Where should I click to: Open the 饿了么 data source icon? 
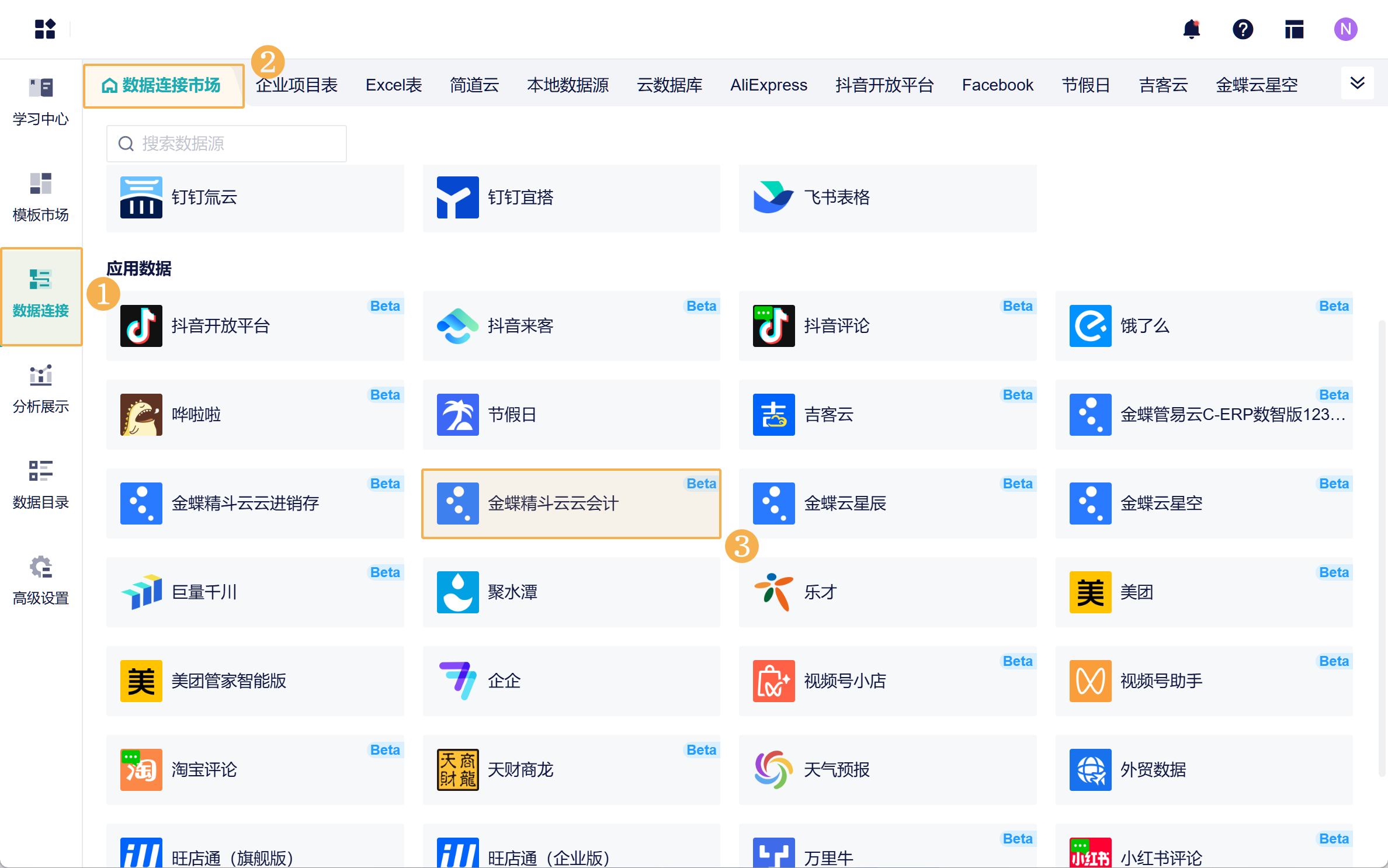[x=1090, y=326]
